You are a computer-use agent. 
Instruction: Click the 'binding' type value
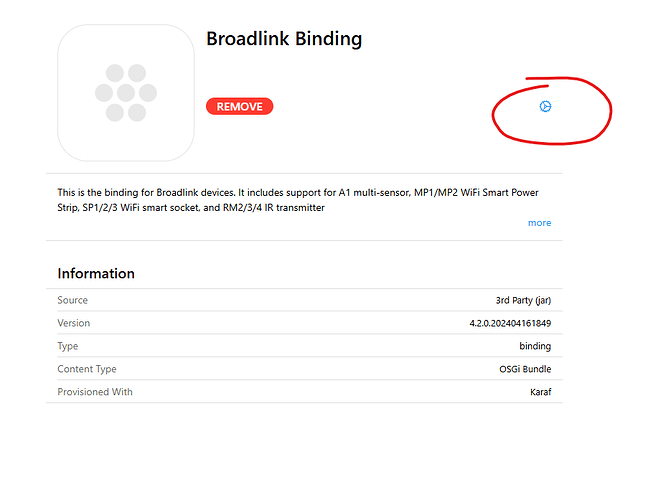point(534,346)
